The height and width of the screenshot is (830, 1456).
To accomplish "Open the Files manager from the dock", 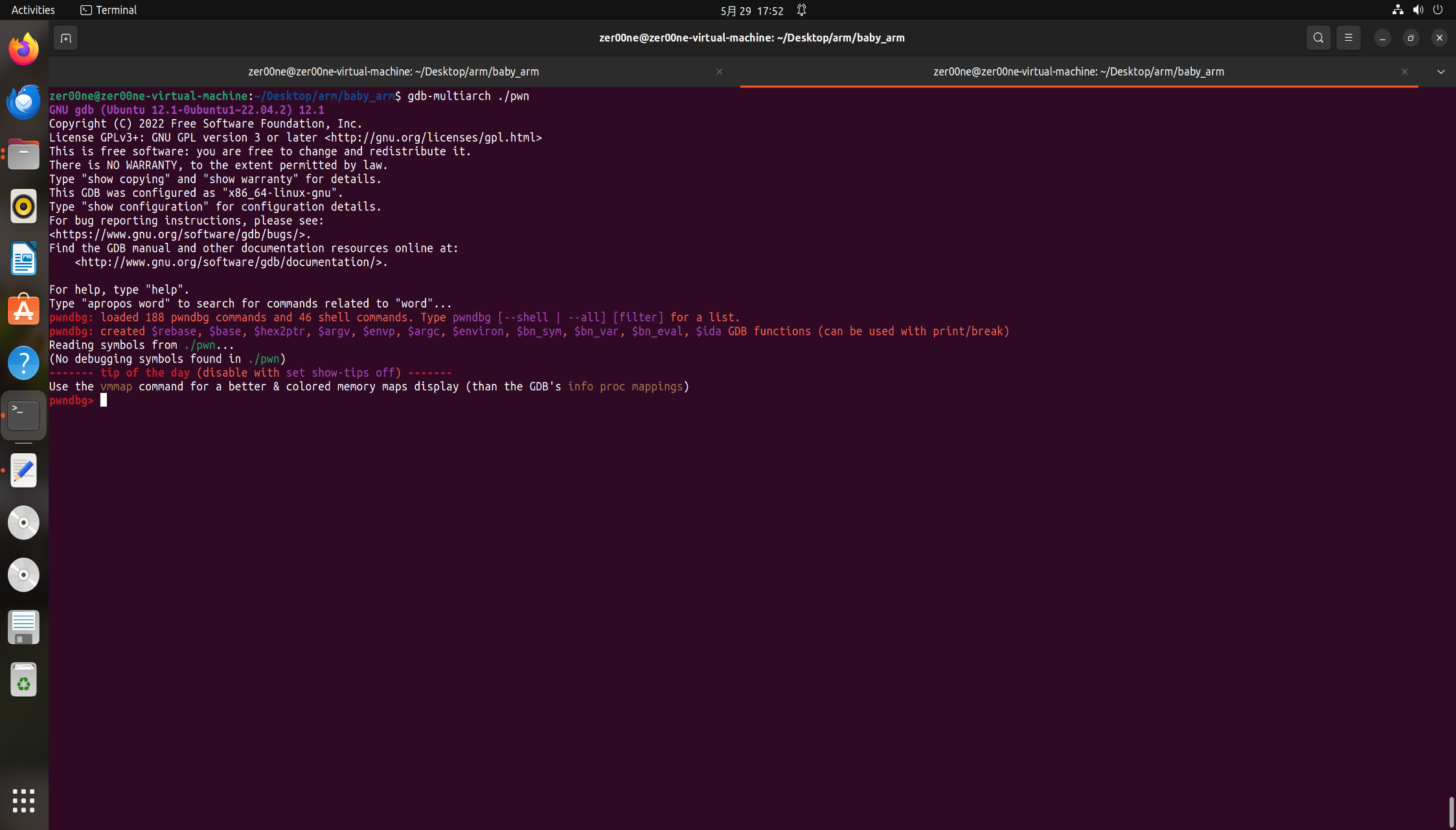I will [x=24, y=154].
